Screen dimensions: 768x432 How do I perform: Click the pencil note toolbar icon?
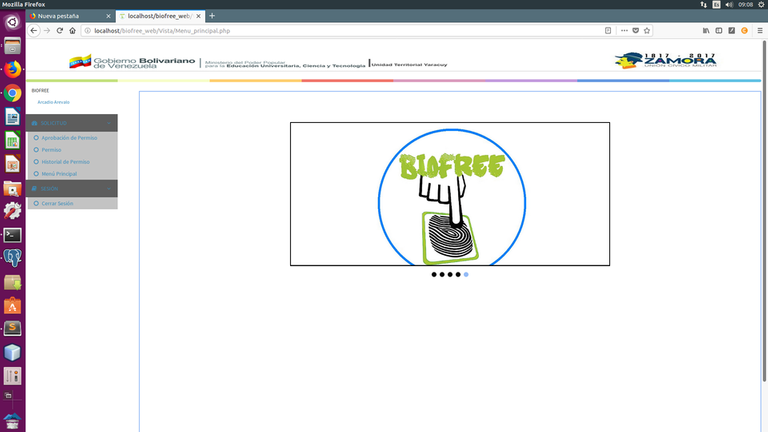click(x=732, y=30)
